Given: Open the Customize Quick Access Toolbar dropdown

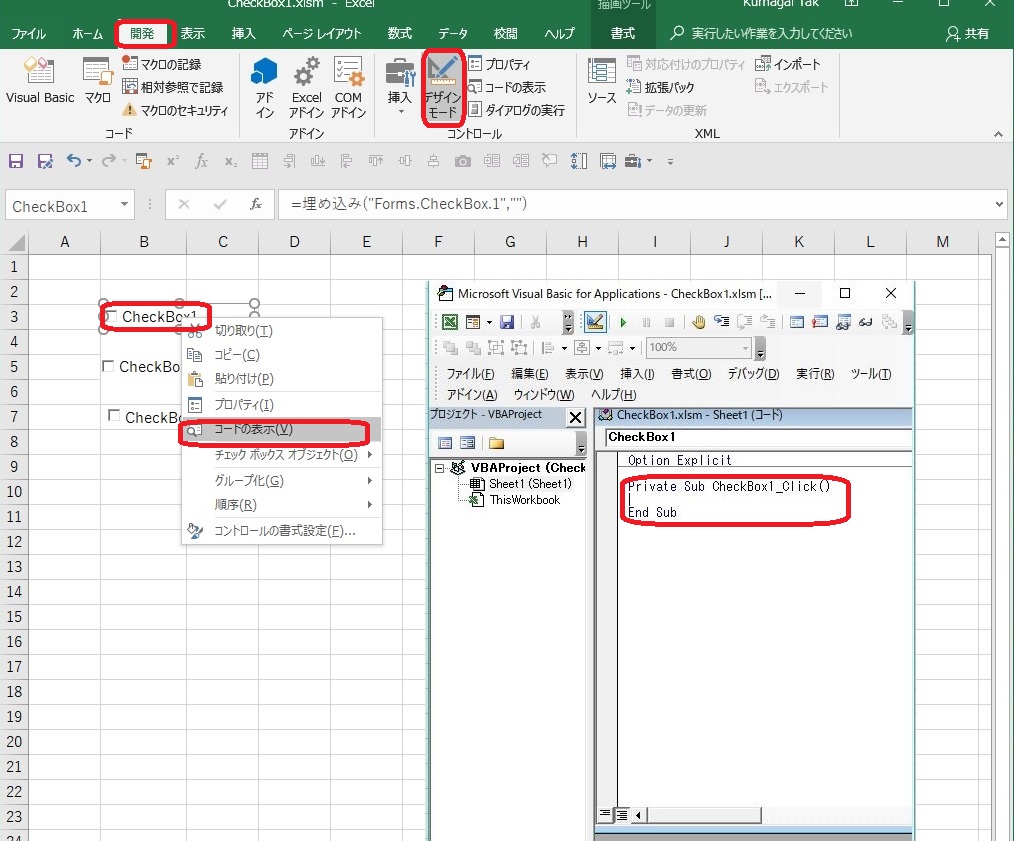Looking at the screenshot, I should click(671, 161).
